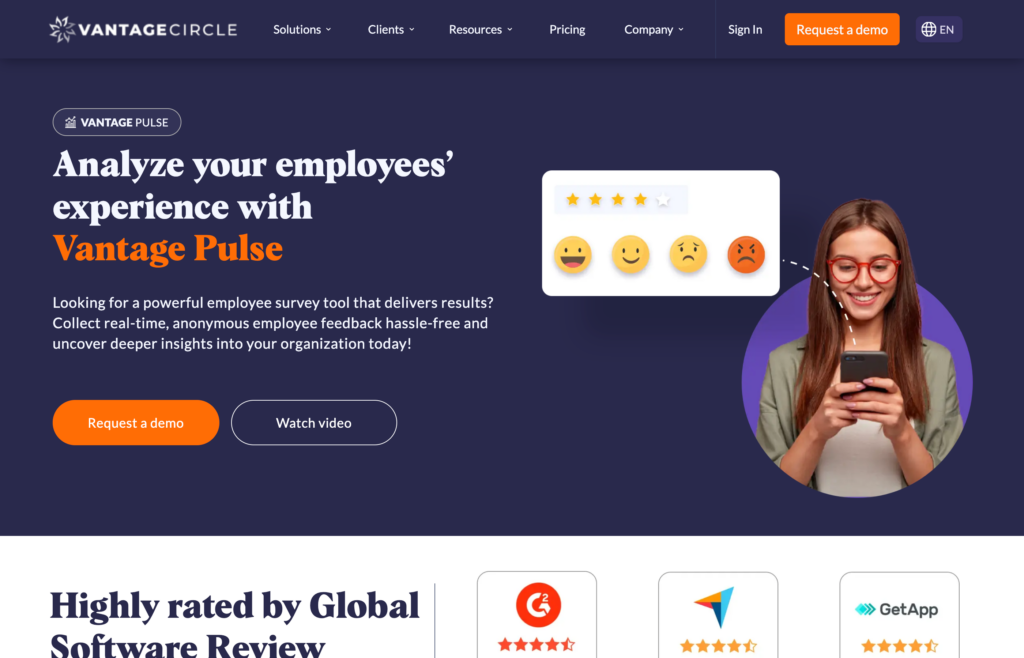1024x658 pixels.
Task: Select the sad worried emoji face
Action: click(688, 254)
